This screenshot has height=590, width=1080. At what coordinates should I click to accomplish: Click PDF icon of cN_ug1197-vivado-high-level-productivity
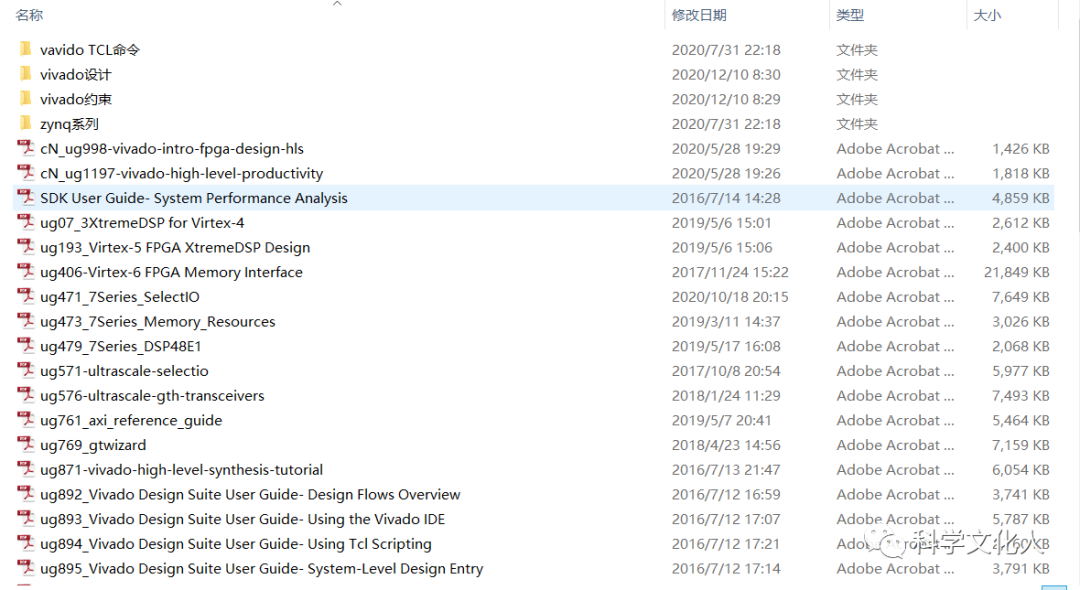(25, 173)
